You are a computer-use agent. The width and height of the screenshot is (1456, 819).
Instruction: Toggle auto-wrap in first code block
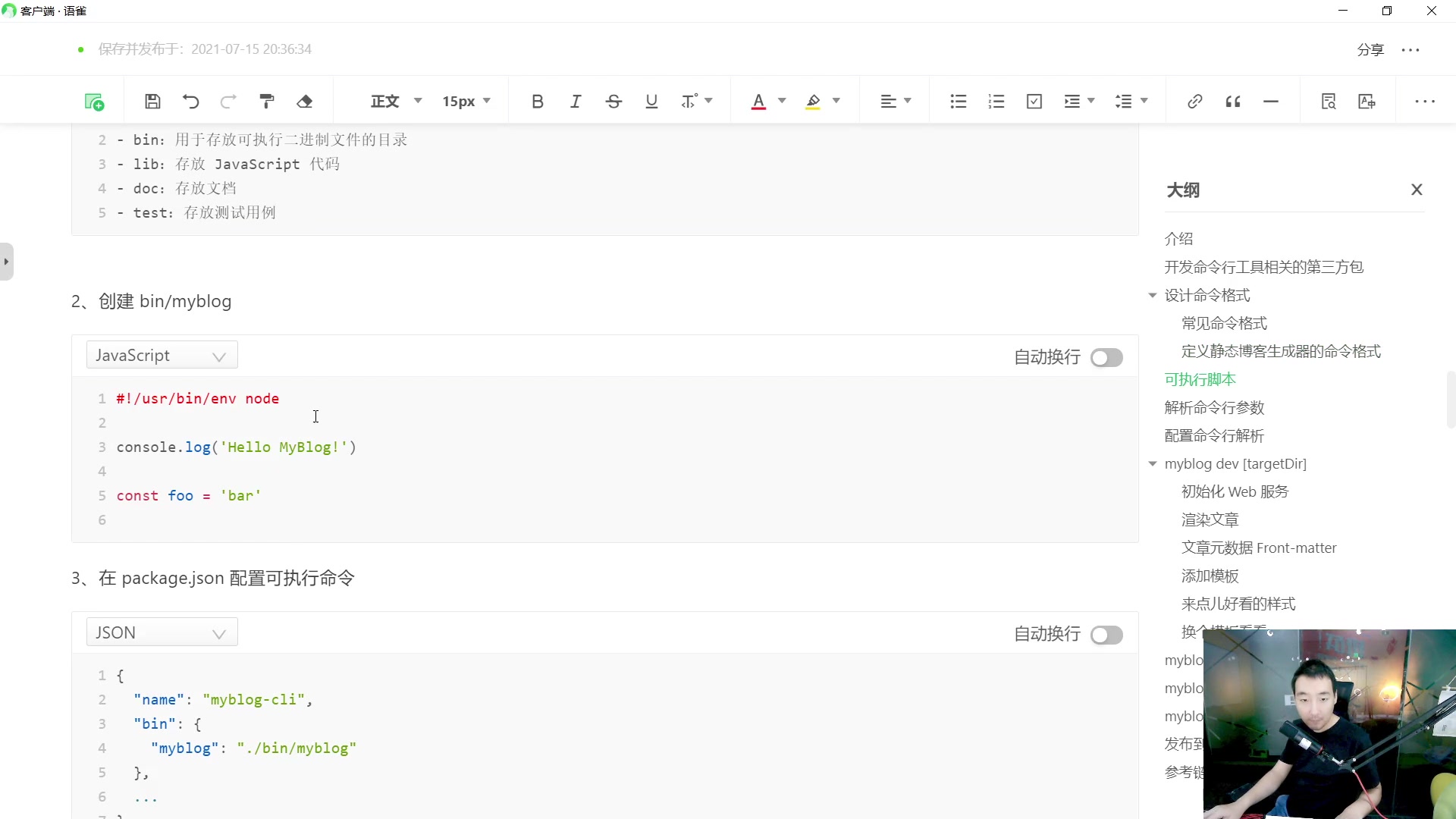coord(1109,358)
